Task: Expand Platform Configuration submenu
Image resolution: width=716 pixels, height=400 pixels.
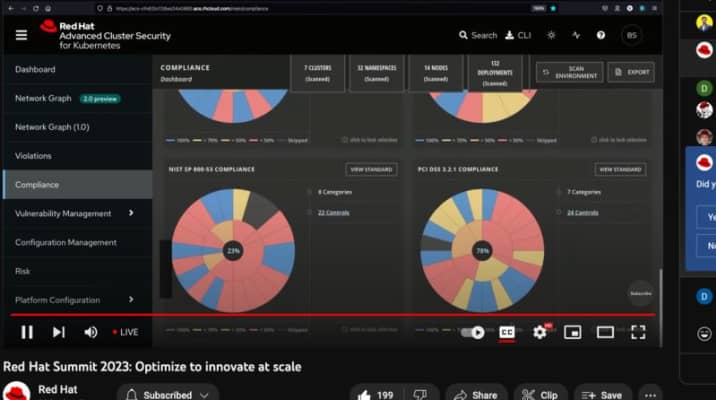Action: point(131,299)
